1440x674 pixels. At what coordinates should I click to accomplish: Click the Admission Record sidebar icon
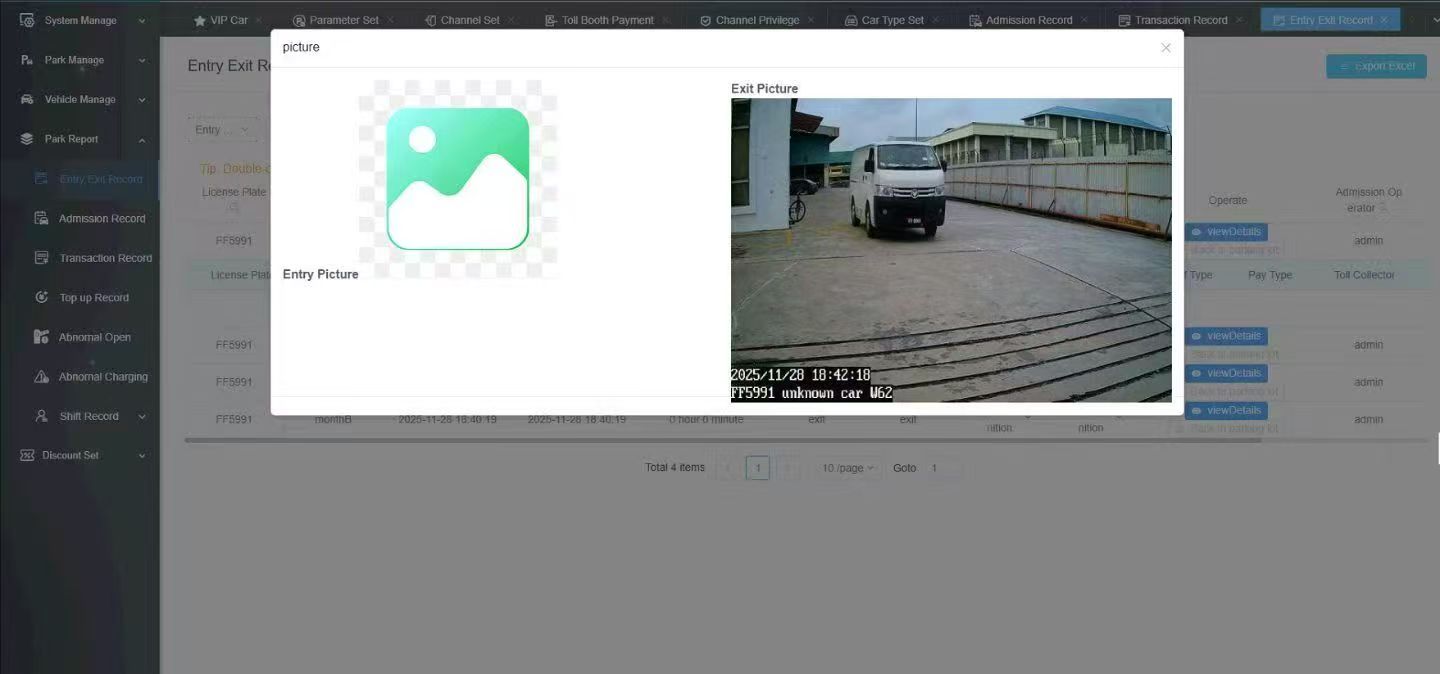click(41, 218)
